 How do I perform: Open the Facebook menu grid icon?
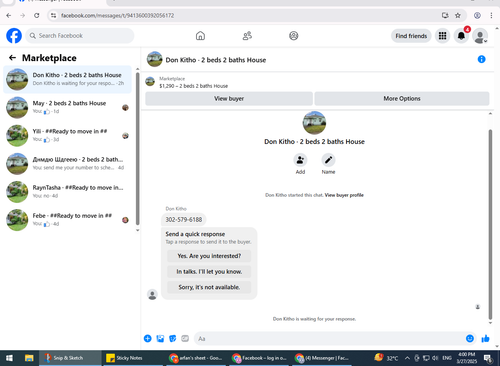tap(442, 36)
